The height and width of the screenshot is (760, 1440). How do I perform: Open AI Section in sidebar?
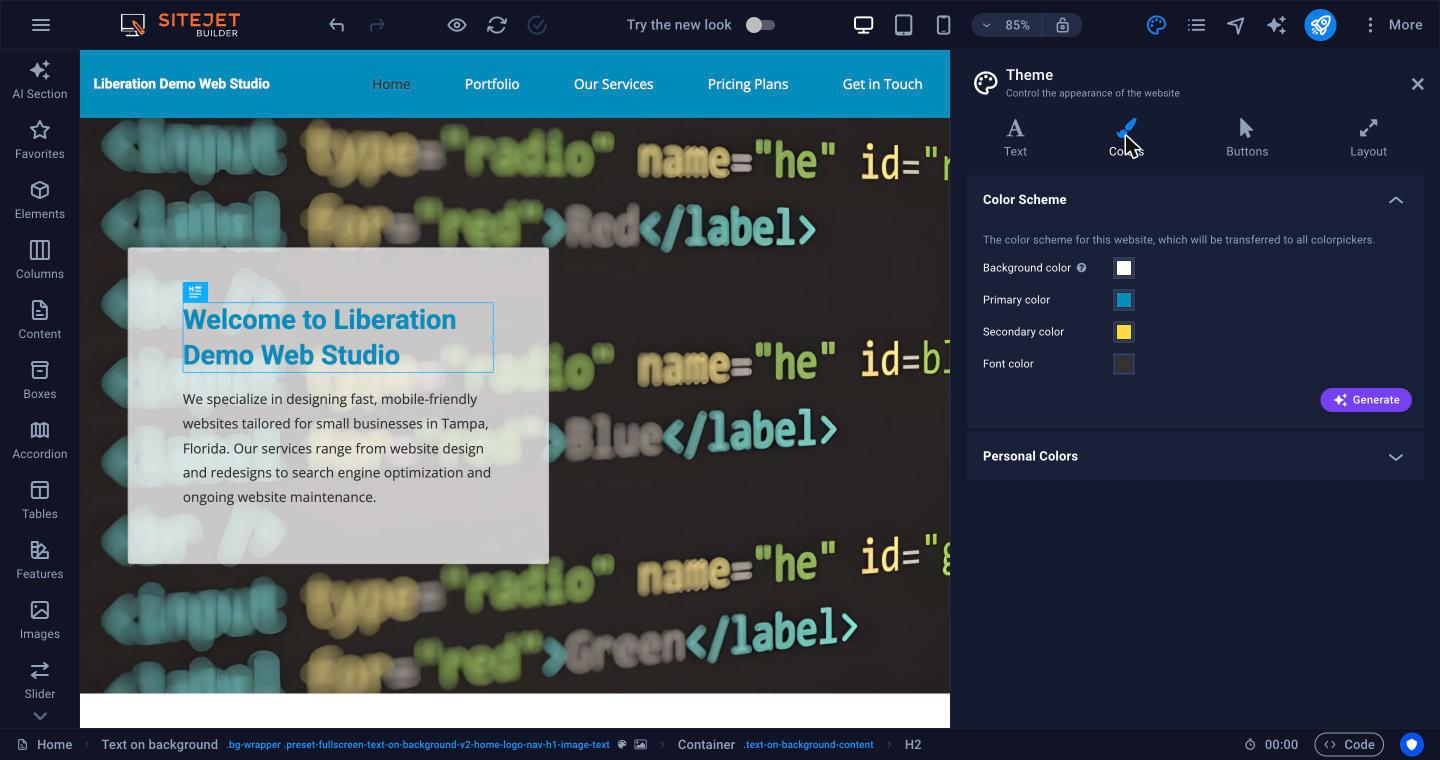40,80
